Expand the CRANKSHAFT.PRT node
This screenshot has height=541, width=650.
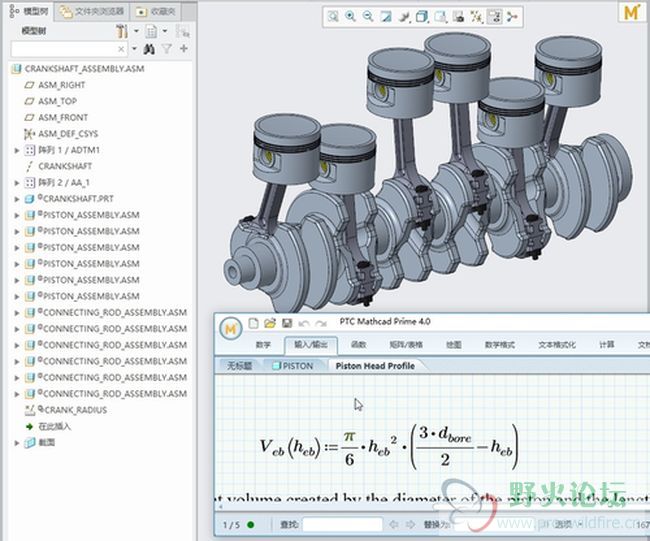tap(17, 199)
